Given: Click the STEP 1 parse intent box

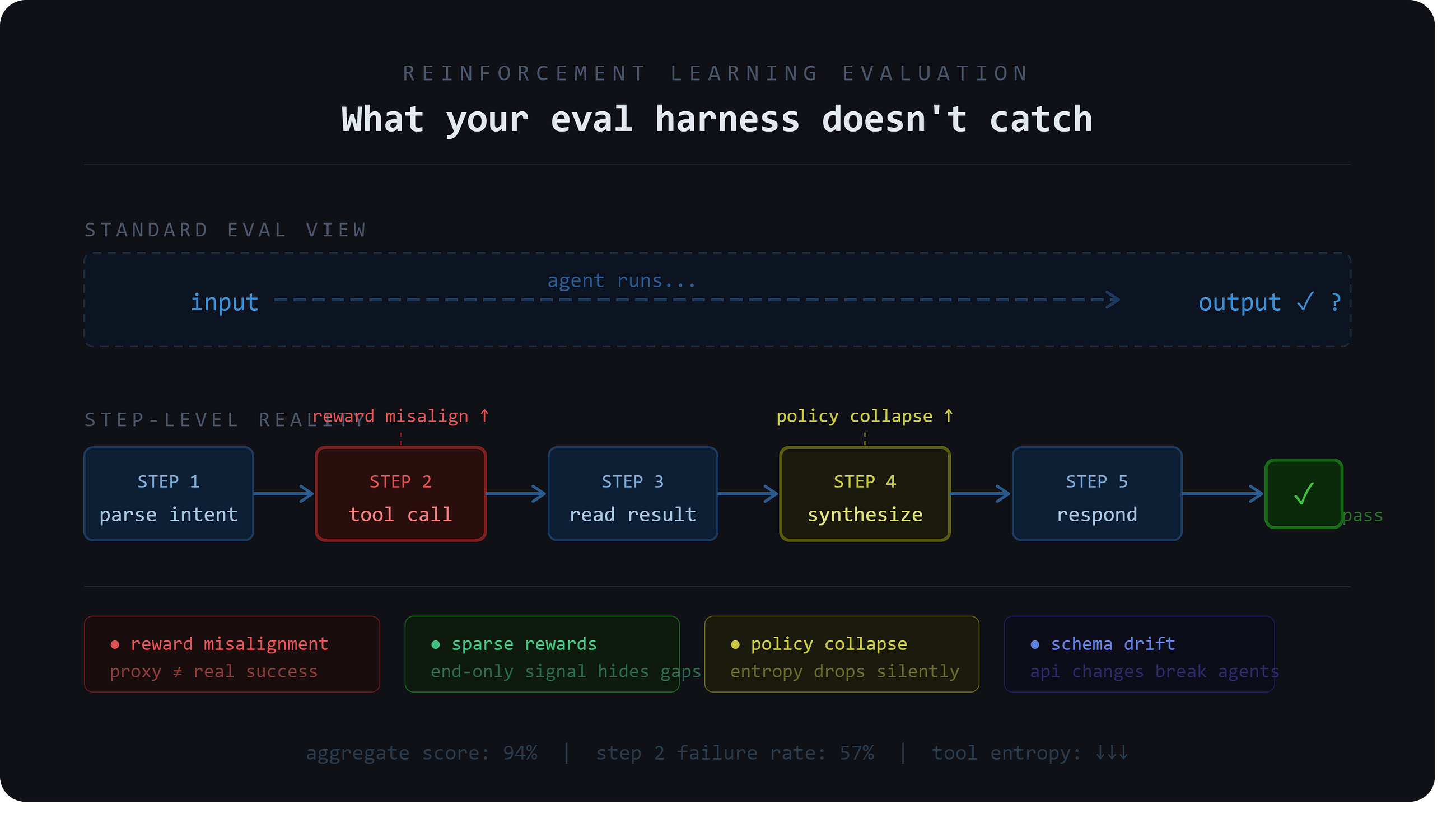Looking at the screenshot, I should [x=169, y=493].
